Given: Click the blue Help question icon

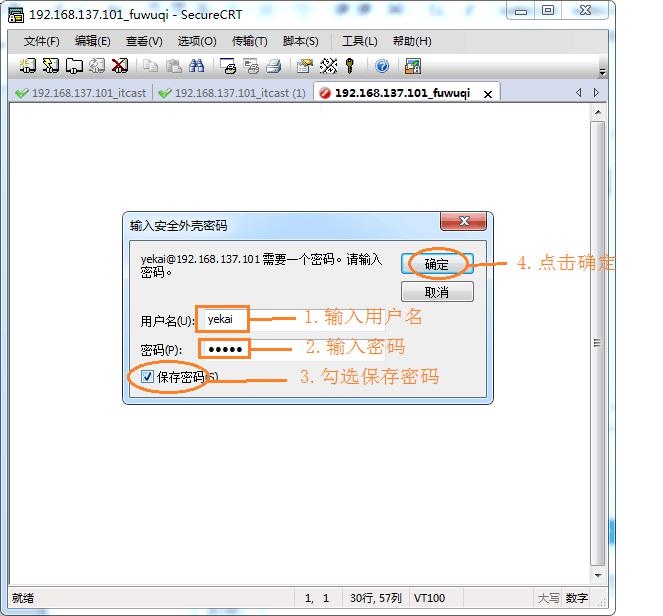Looking at the screenshot, I should click(382, 66).
